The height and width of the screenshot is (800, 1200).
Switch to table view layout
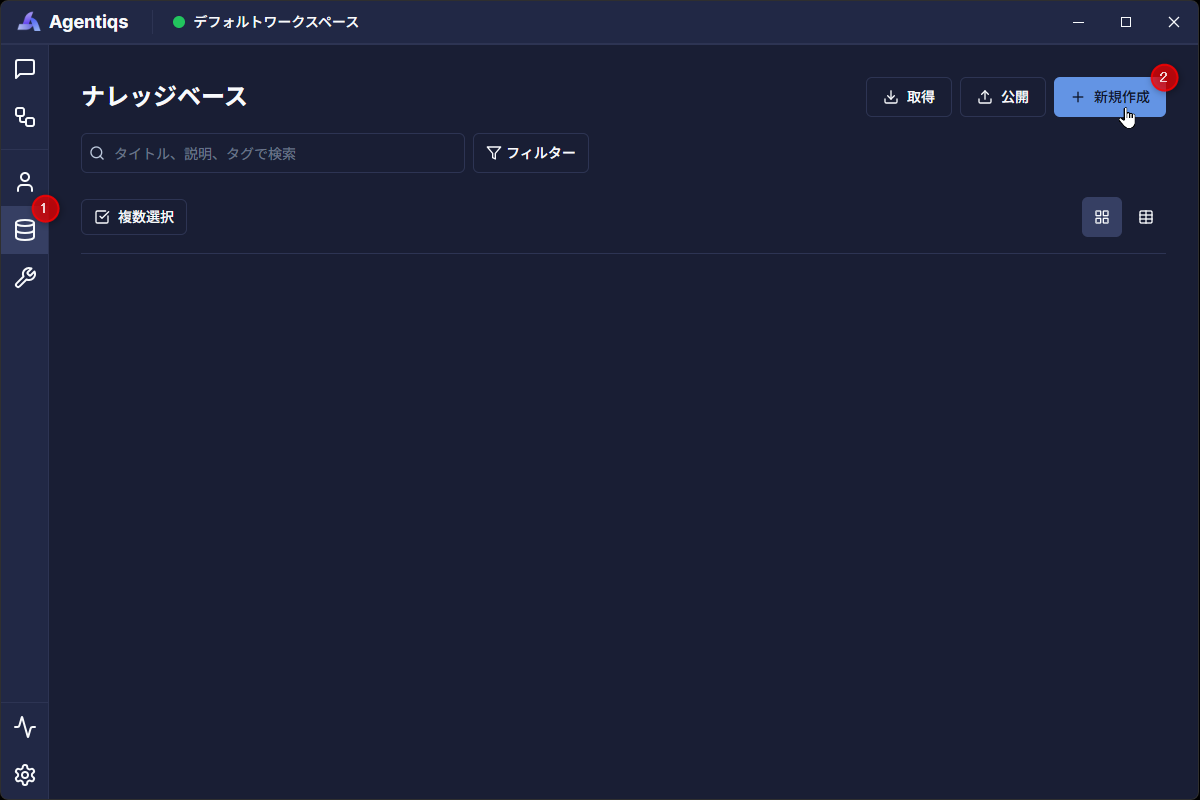point(1146,217)
